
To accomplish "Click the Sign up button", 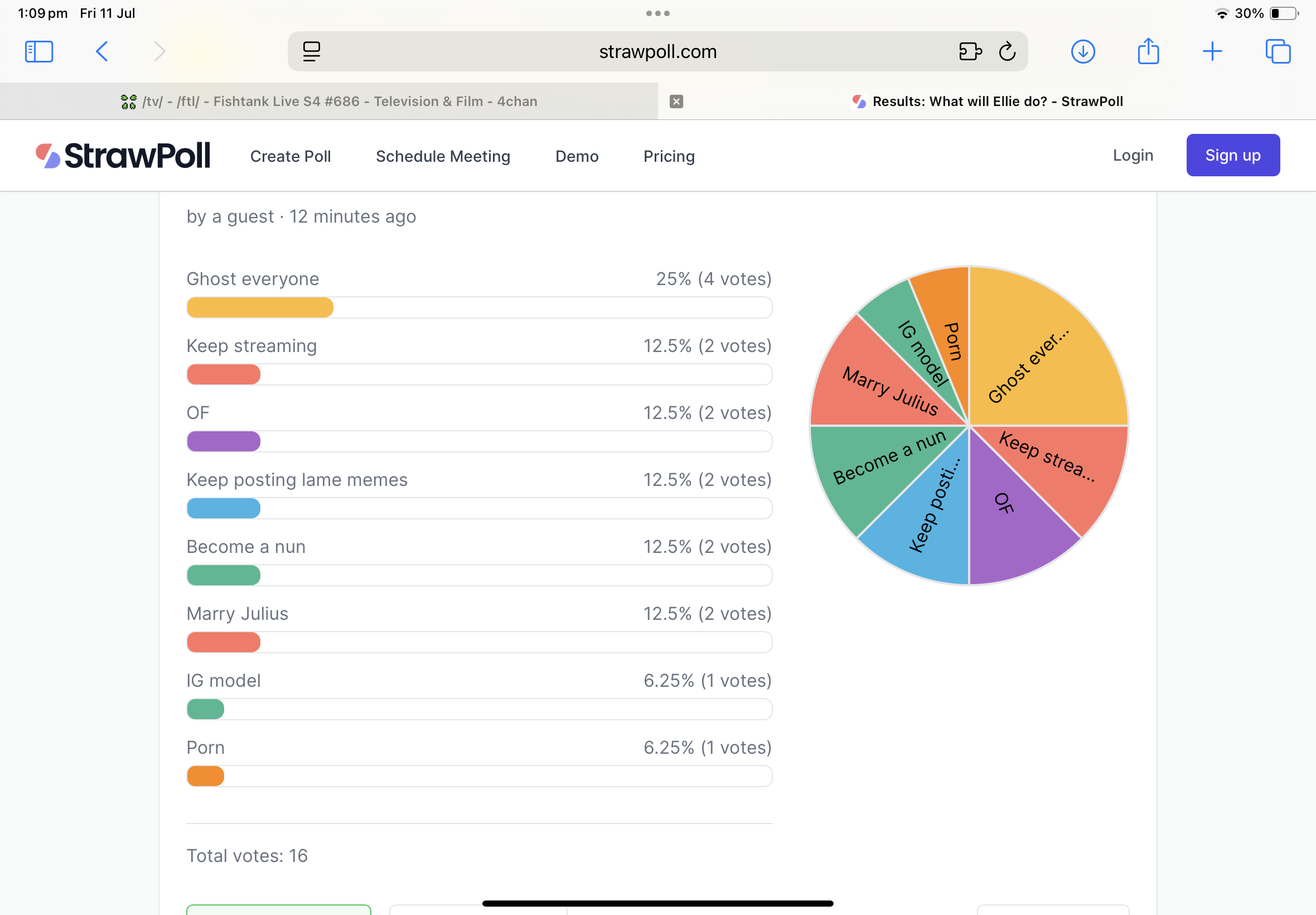I will coord(1233,155).
